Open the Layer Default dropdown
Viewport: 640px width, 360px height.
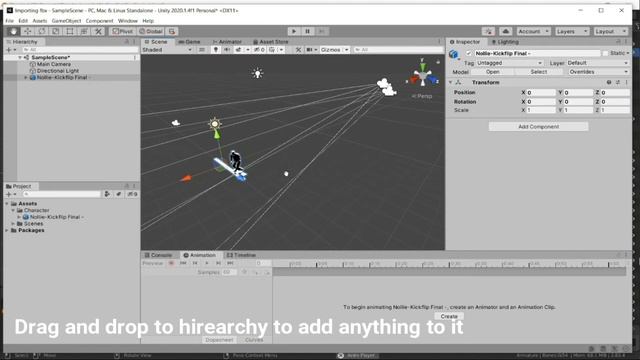[597, 63]
